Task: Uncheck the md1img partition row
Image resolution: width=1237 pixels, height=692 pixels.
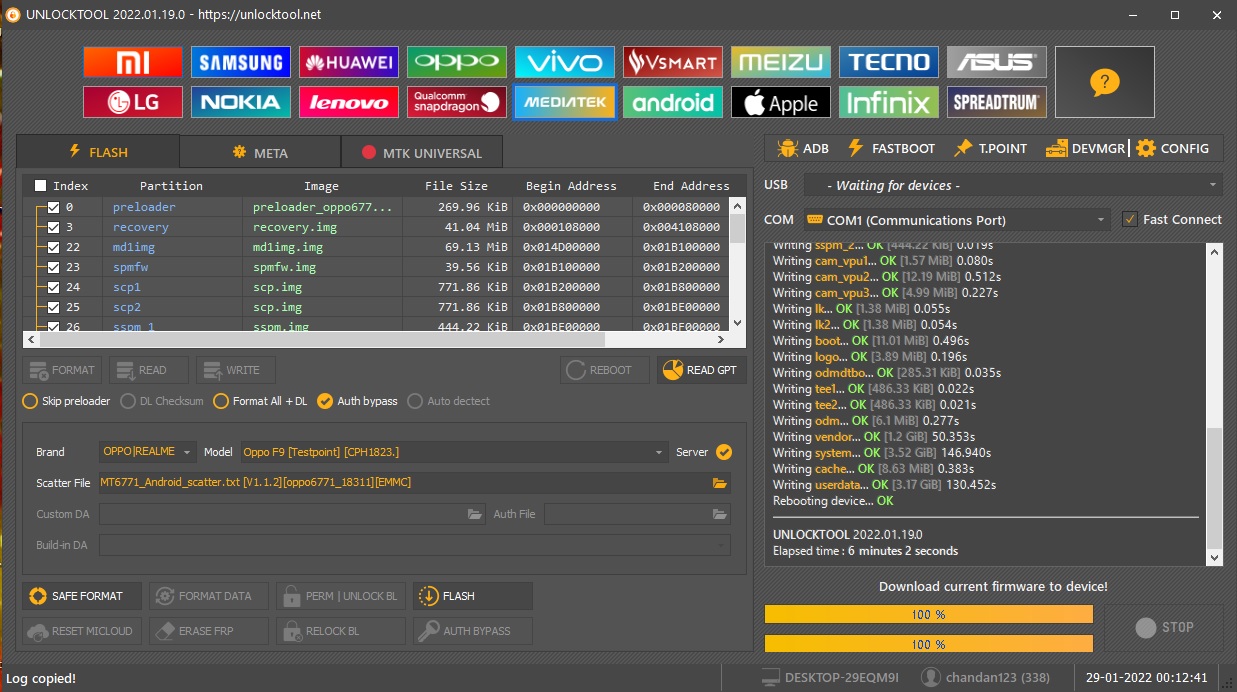Action: tap(53, 247)
